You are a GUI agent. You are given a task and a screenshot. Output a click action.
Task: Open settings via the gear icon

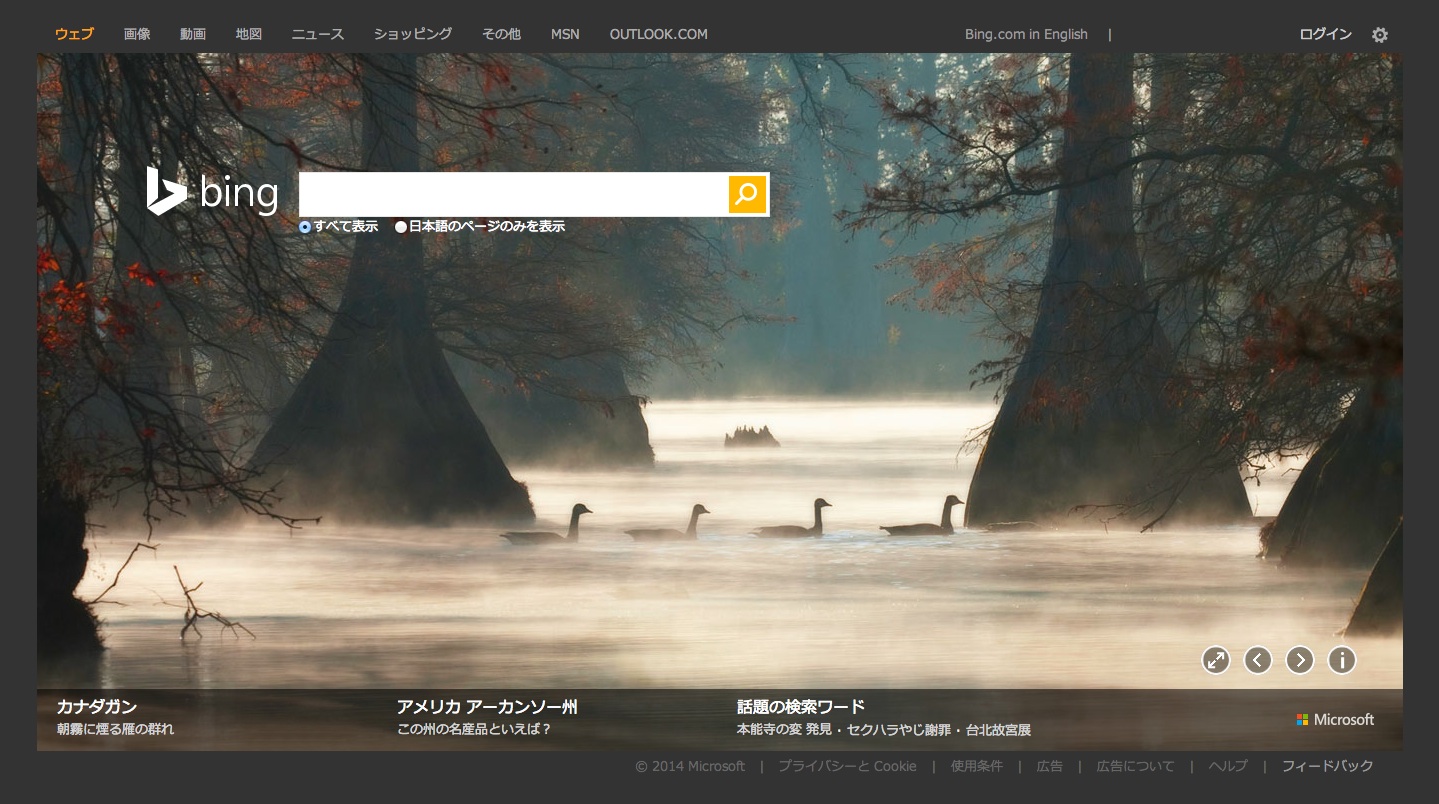tap(1380, 35)
